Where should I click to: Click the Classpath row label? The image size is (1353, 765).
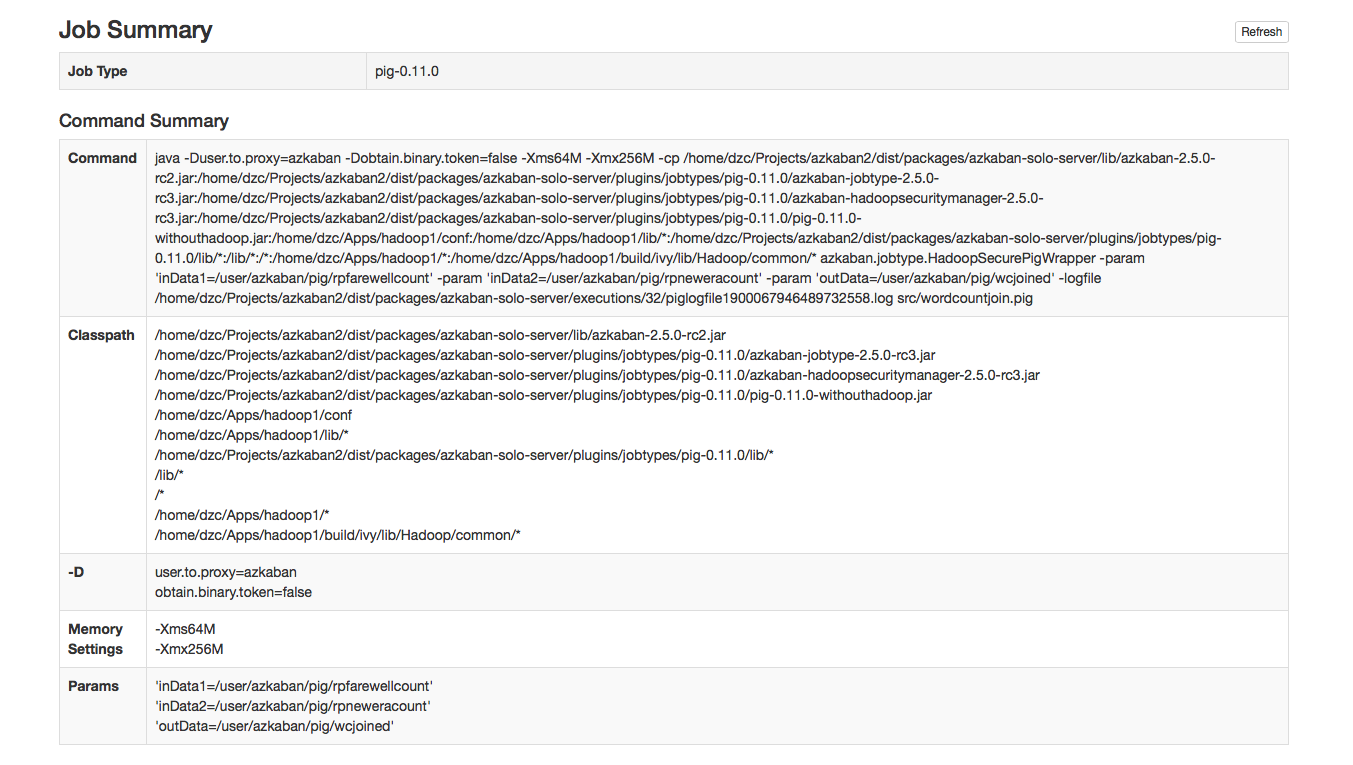(101, 335)
